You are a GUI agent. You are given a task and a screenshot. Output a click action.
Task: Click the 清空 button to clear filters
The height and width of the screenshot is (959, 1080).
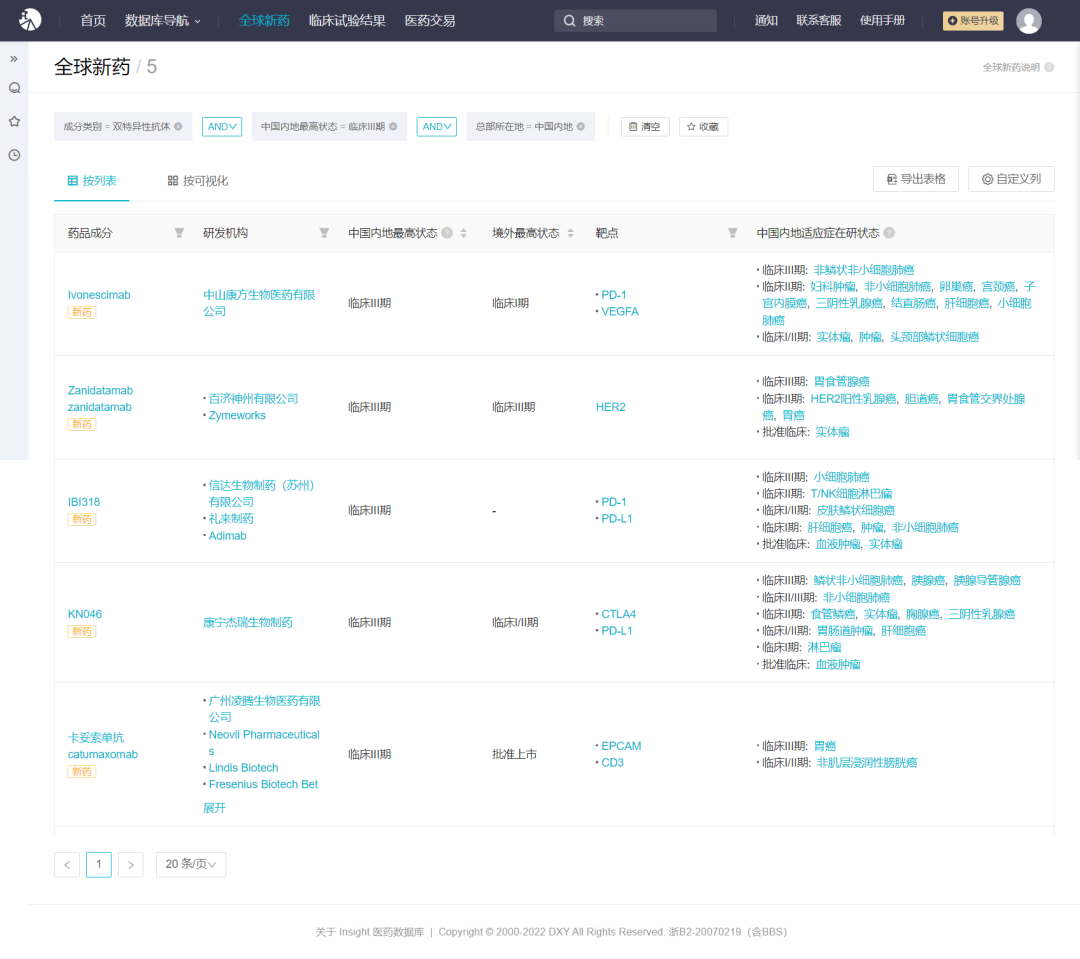645,127
